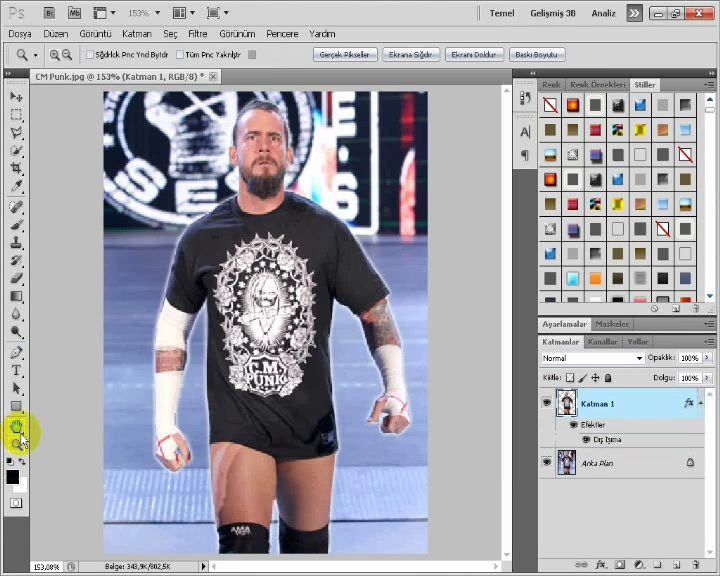This screenshot has height=576, width=720.
Task: Select the History Brush tool
Action: (16, 260)
